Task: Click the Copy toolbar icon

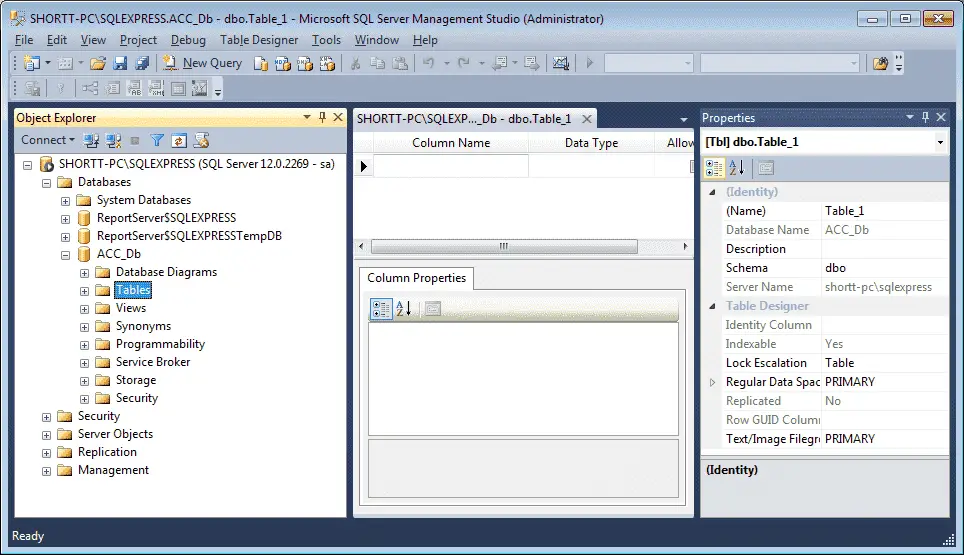Action: tap(377, 63)
